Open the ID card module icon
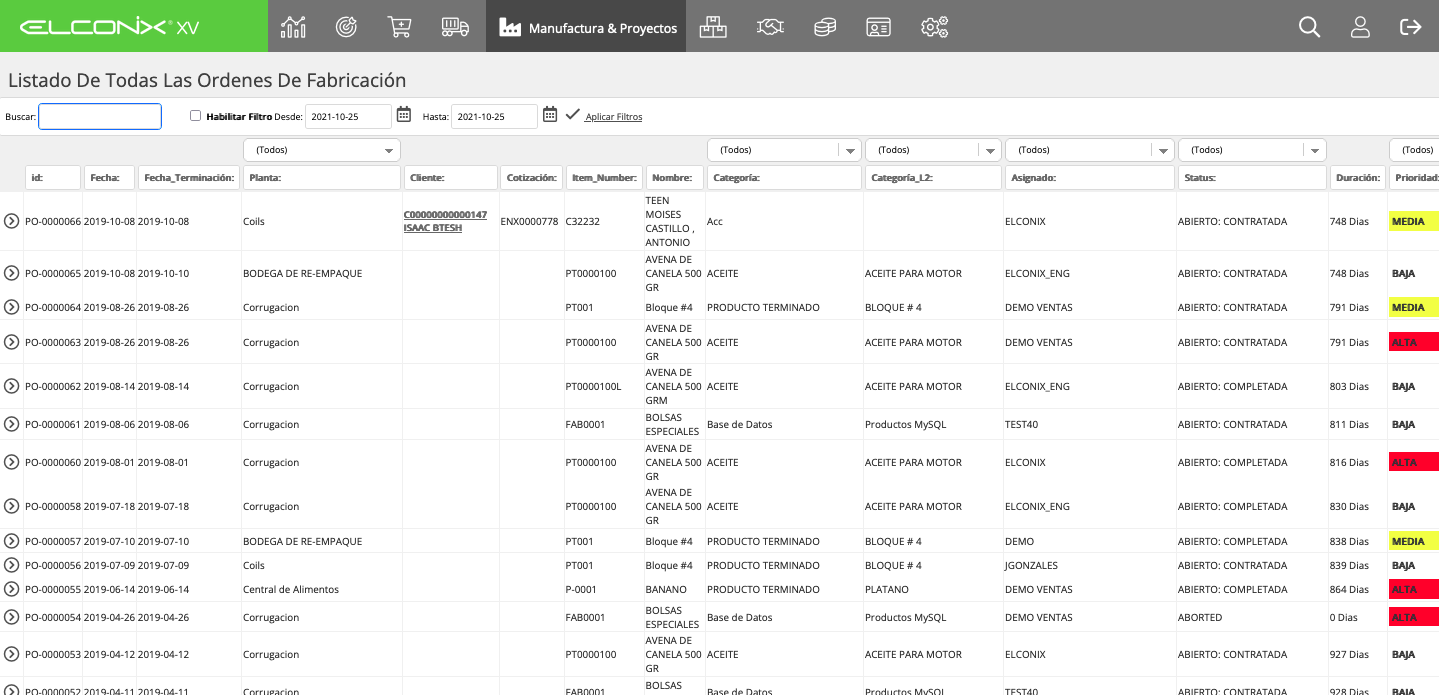The height and width of the screenshot is (695, 1439). [878, 27]
